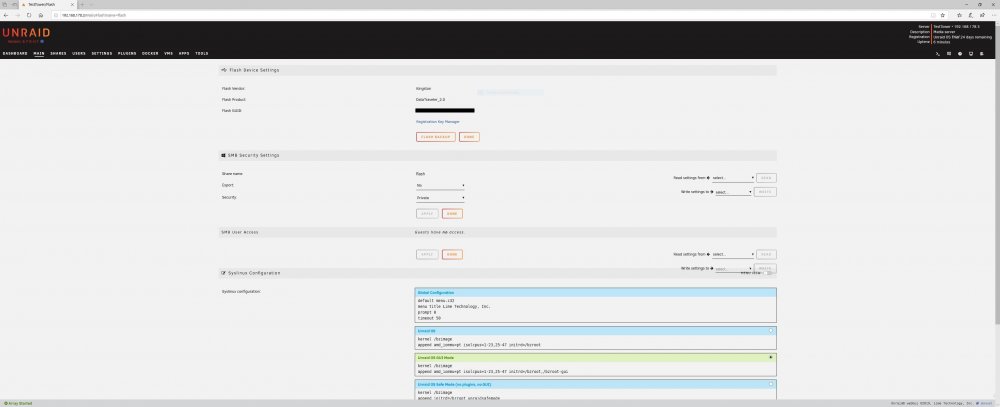Open the Security dropdown set to Private

click(x=440, y=198)
